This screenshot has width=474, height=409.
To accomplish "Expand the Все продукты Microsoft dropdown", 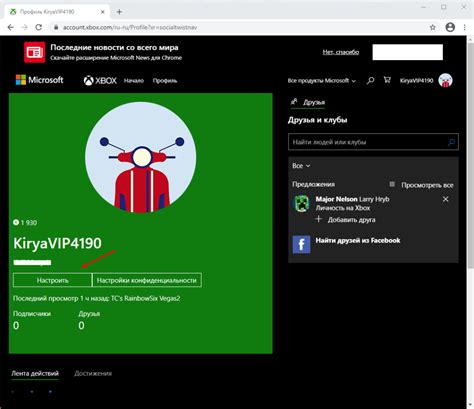I will (x=322, y=81).
